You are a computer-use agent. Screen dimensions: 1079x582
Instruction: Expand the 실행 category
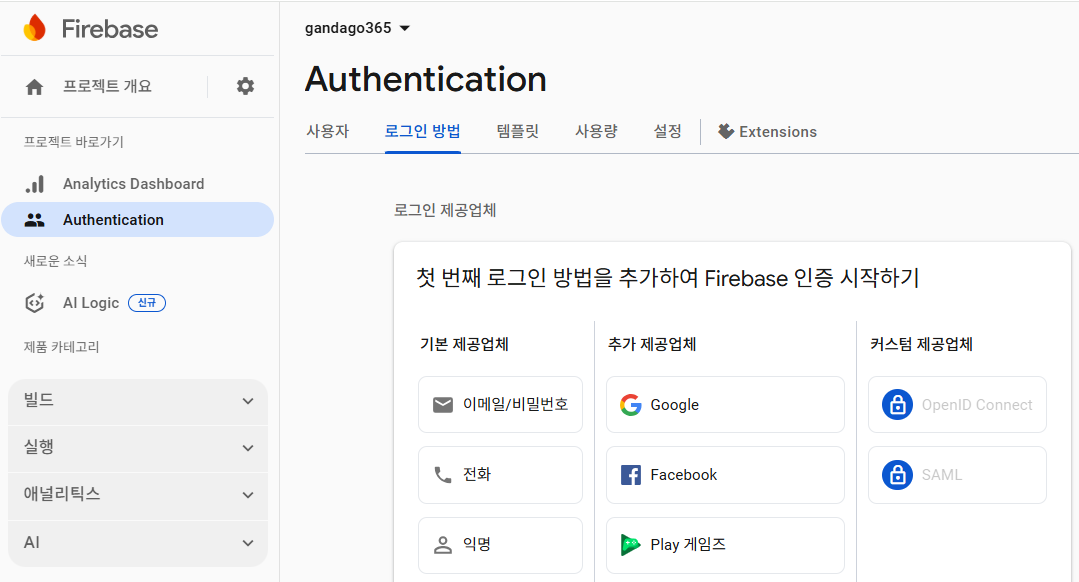coord(138,448)
